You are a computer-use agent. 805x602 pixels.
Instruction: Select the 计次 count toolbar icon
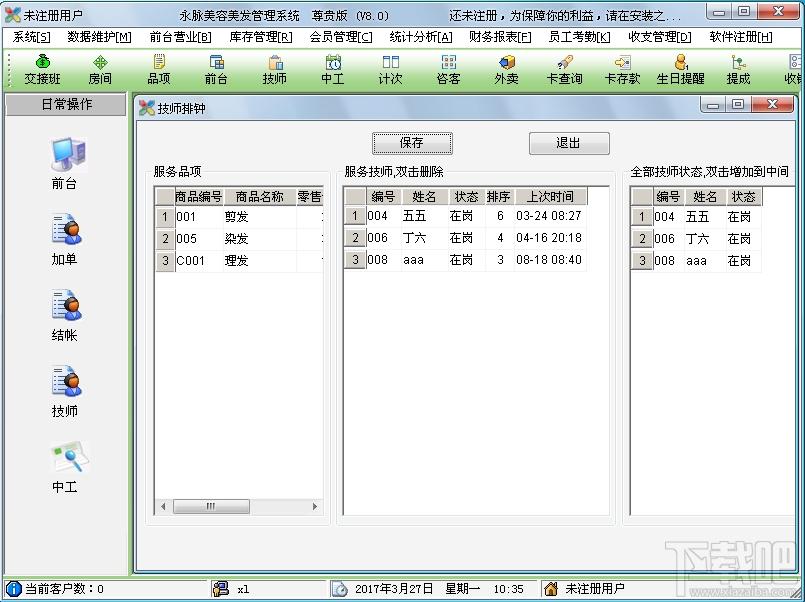[390, 70]
